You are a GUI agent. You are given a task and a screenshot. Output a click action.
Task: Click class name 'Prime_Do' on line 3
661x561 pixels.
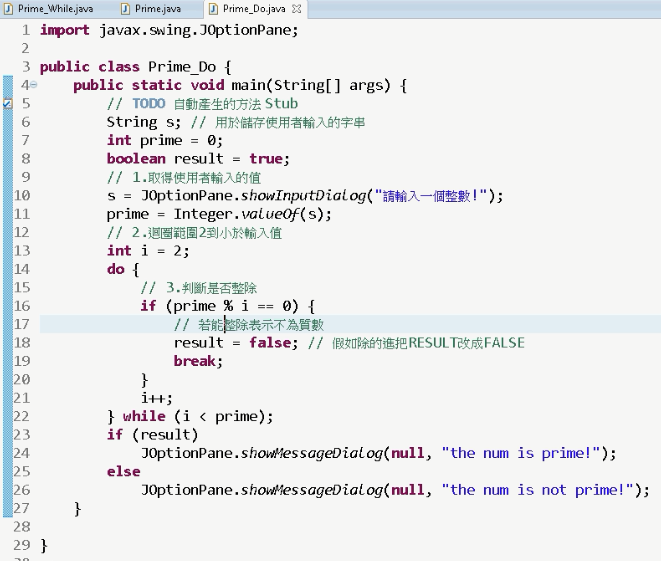182,67
